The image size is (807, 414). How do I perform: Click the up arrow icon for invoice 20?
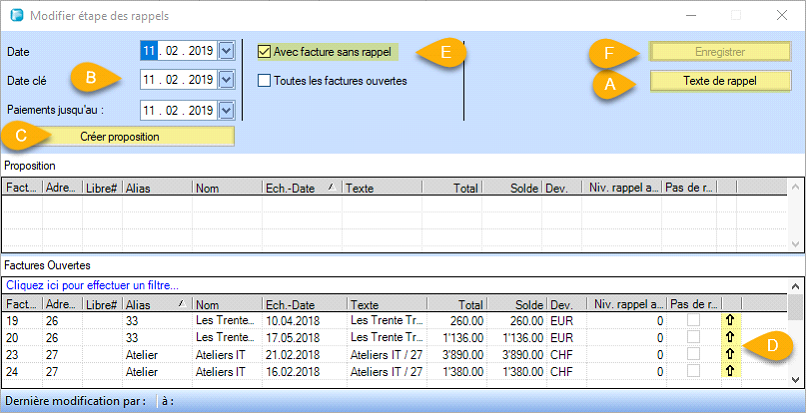[729, 337]
